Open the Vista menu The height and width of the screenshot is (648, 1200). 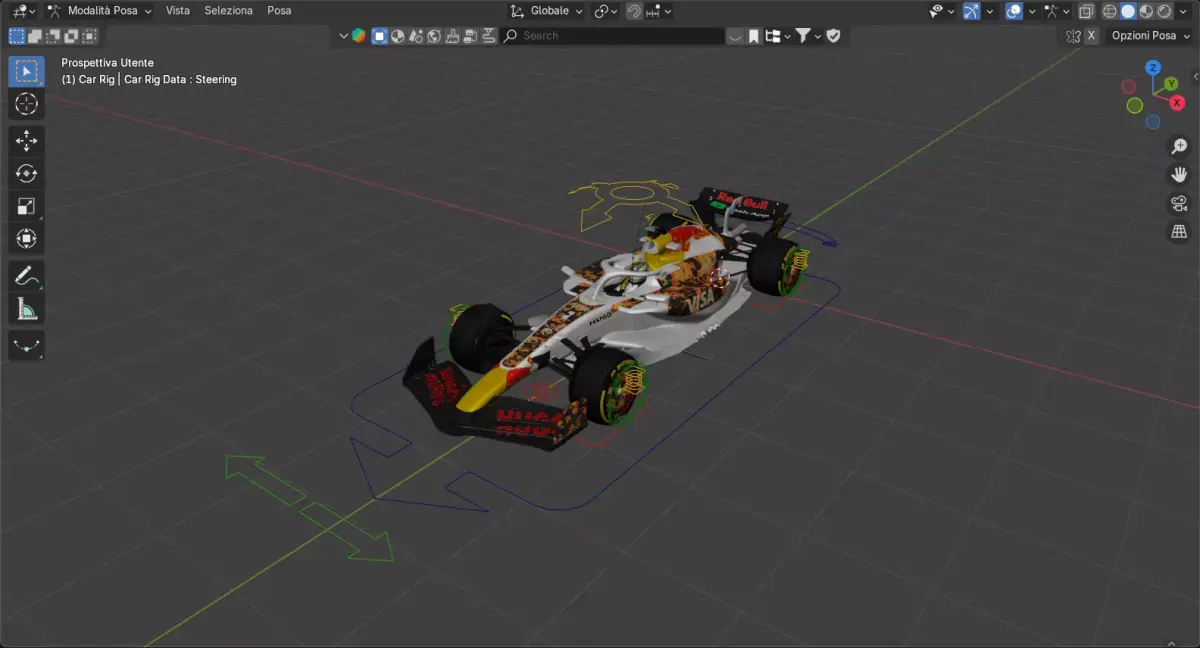(x=178, y=11)
